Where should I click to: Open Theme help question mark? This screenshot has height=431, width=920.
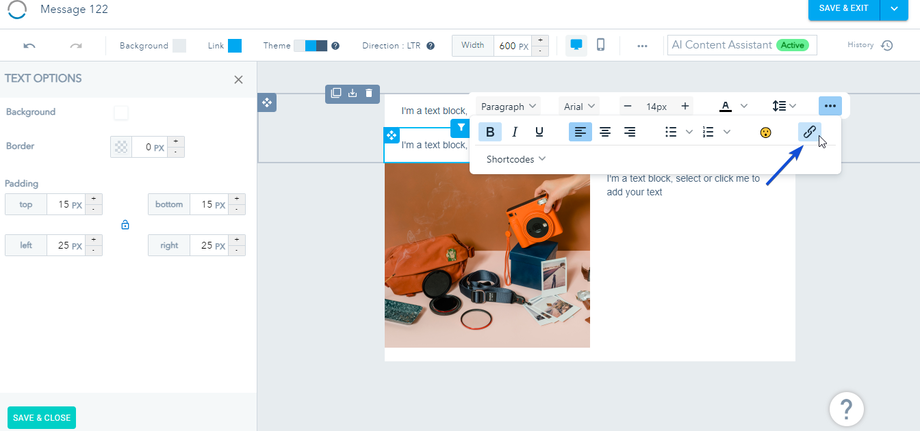tap(336, 46)
